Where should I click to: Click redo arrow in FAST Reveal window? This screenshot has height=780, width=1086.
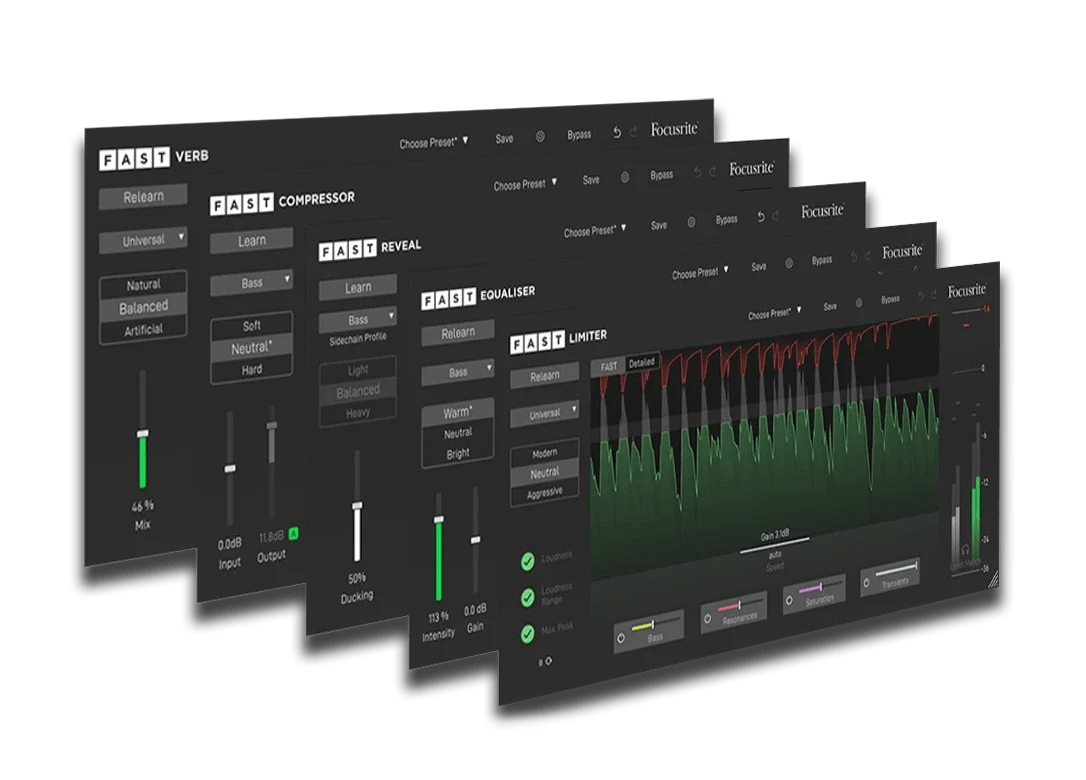pyautogui.click(x=776, y=215)
